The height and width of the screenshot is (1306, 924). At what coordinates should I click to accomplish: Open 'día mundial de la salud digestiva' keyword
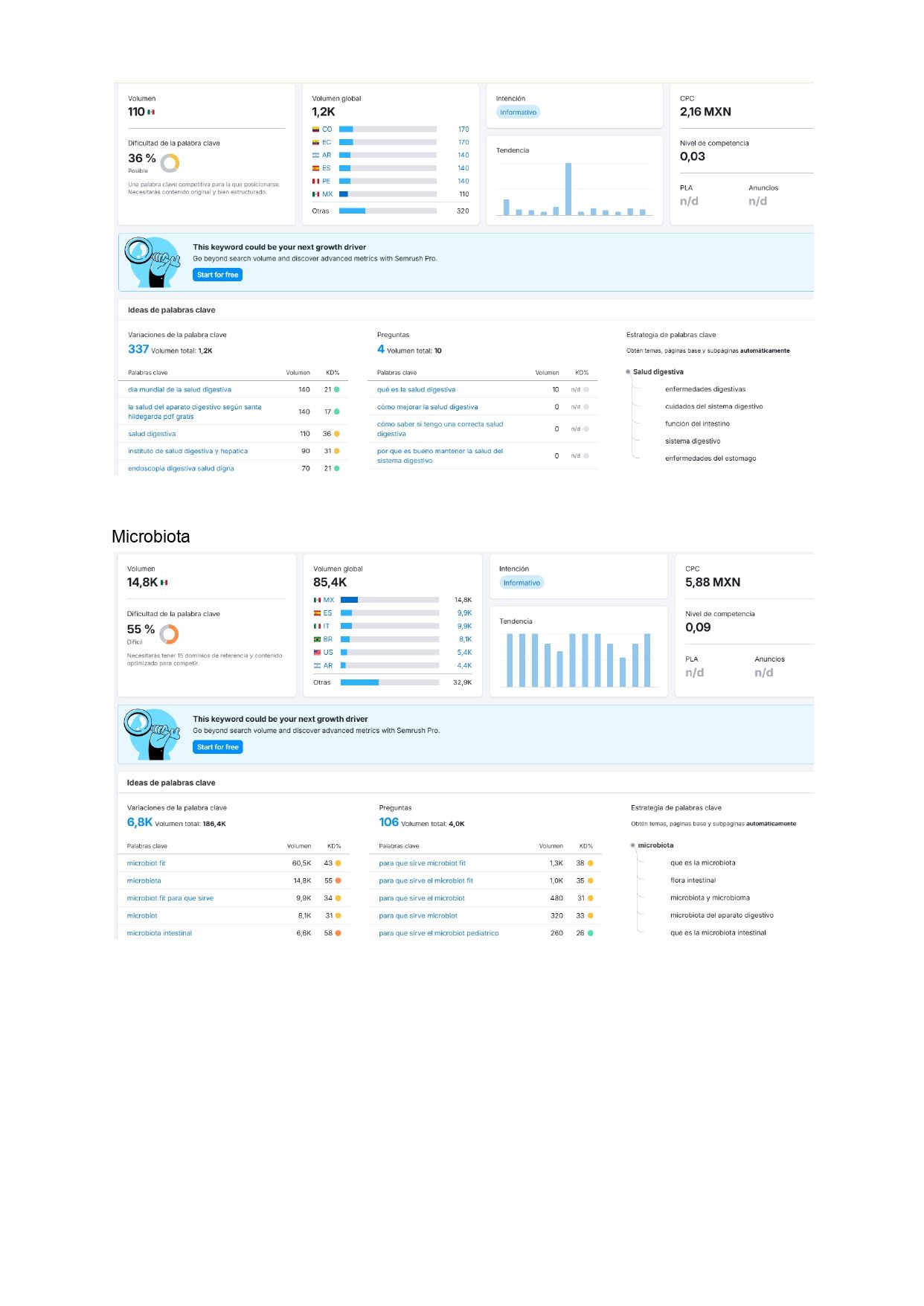pyautogui.click(x=179, y=389)
